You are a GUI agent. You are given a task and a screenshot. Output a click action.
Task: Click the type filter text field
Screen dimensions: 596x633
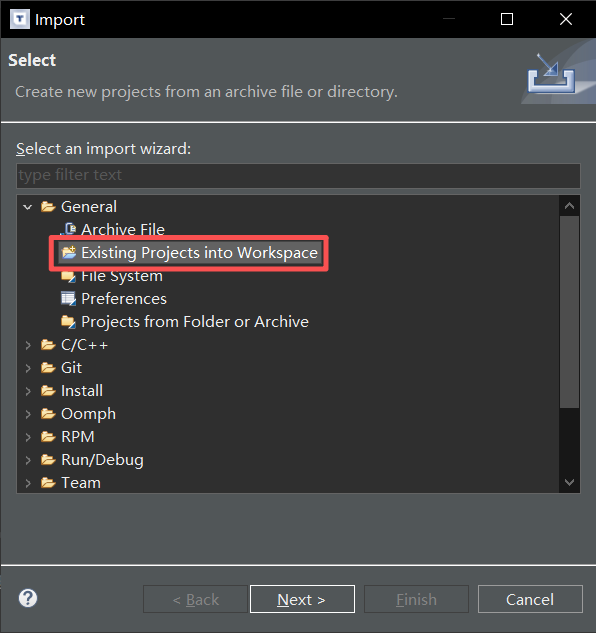click(298, 175)
